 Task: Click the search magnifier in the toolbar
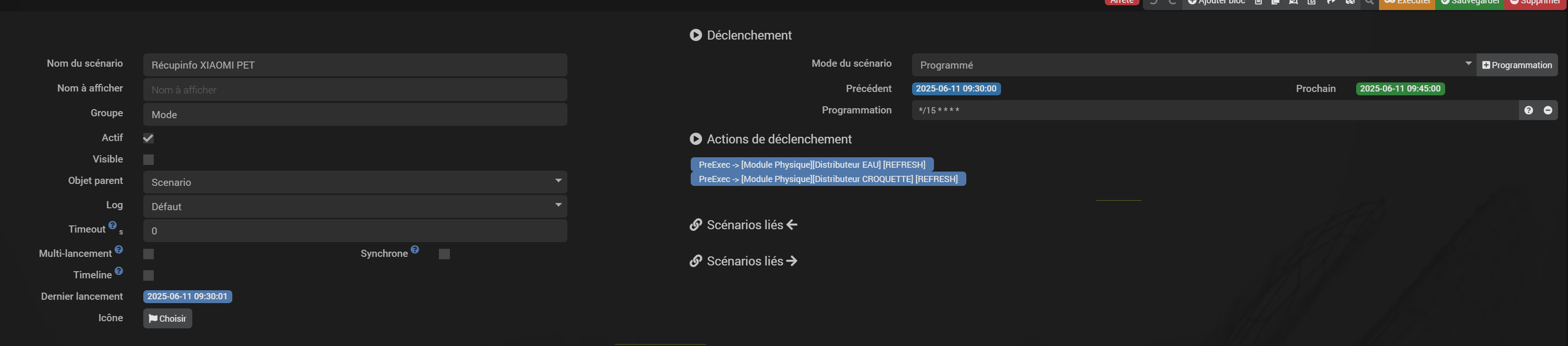(x=1369, y=2)
